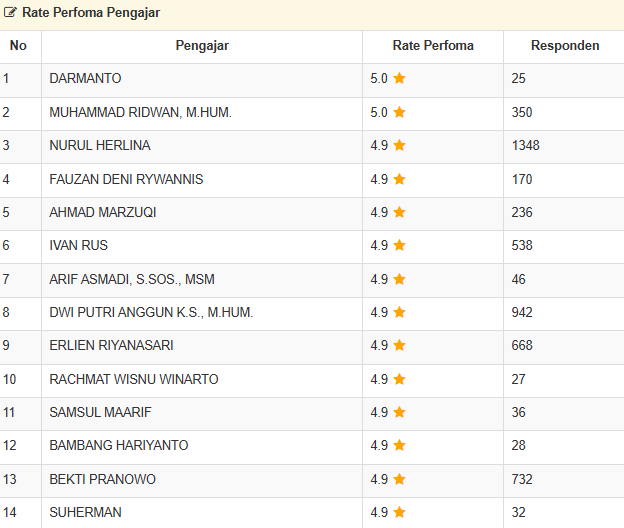Click respondent count 1348
This screenshot has height=528, width=624.
(x=525, y=146)
